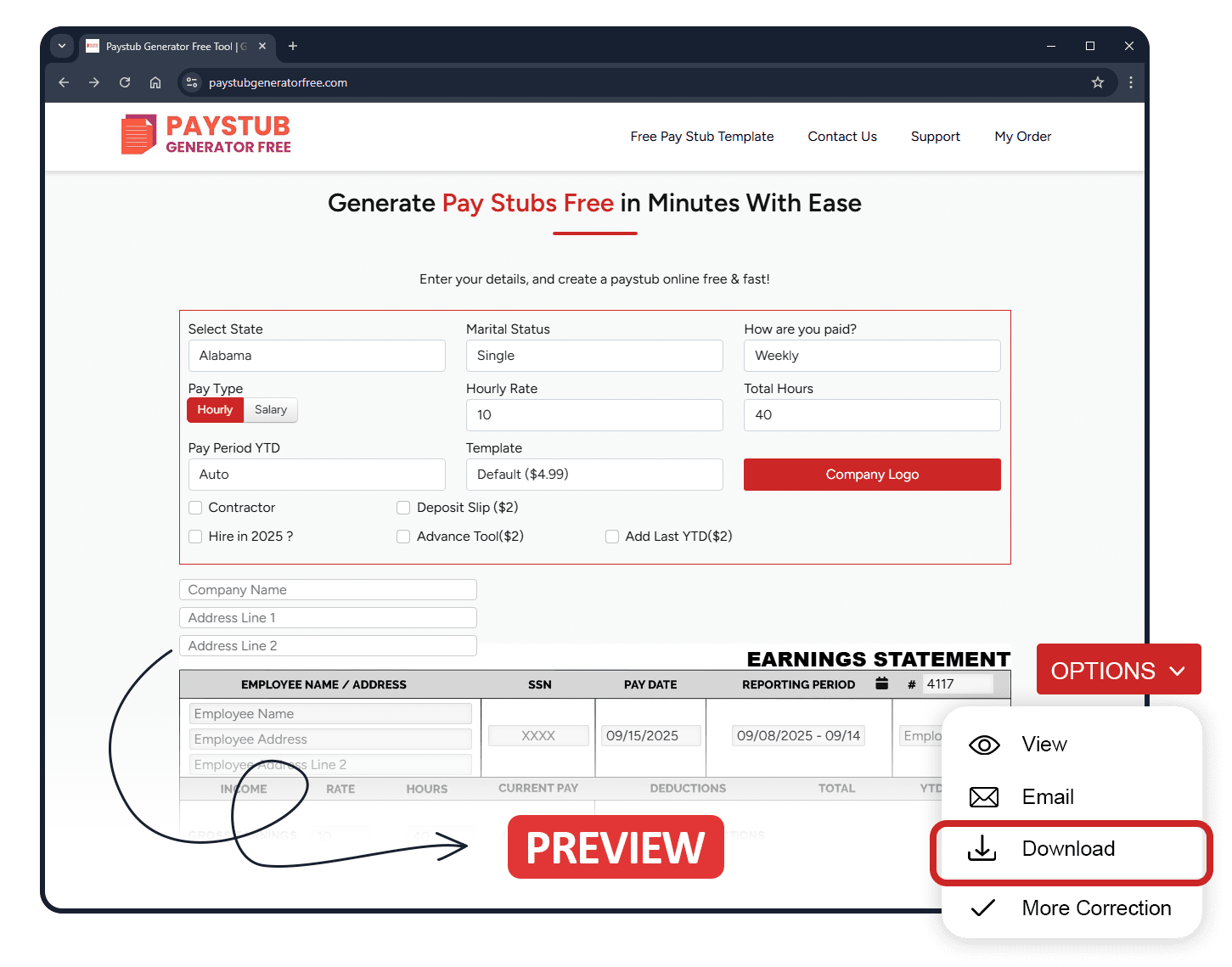Viewport: 1232px width, 967px height.
Task: Go back using the browser arrow
Action: point(64,82)
